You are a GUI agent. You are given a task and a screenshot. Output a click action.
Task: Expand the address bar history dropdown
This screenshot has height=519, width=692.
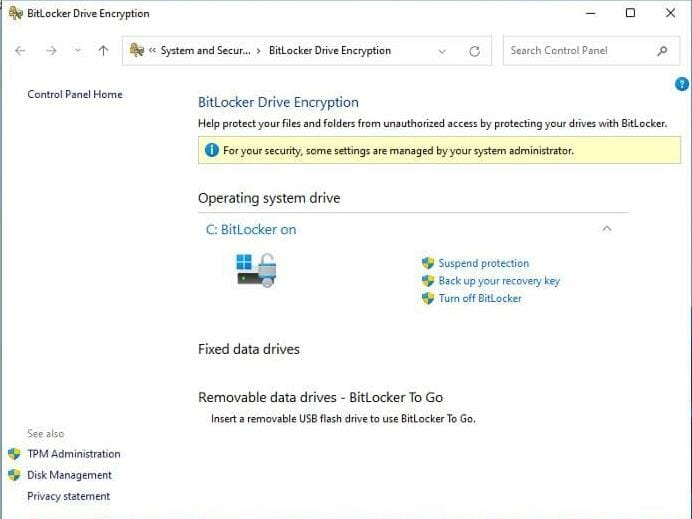[442, 51]
